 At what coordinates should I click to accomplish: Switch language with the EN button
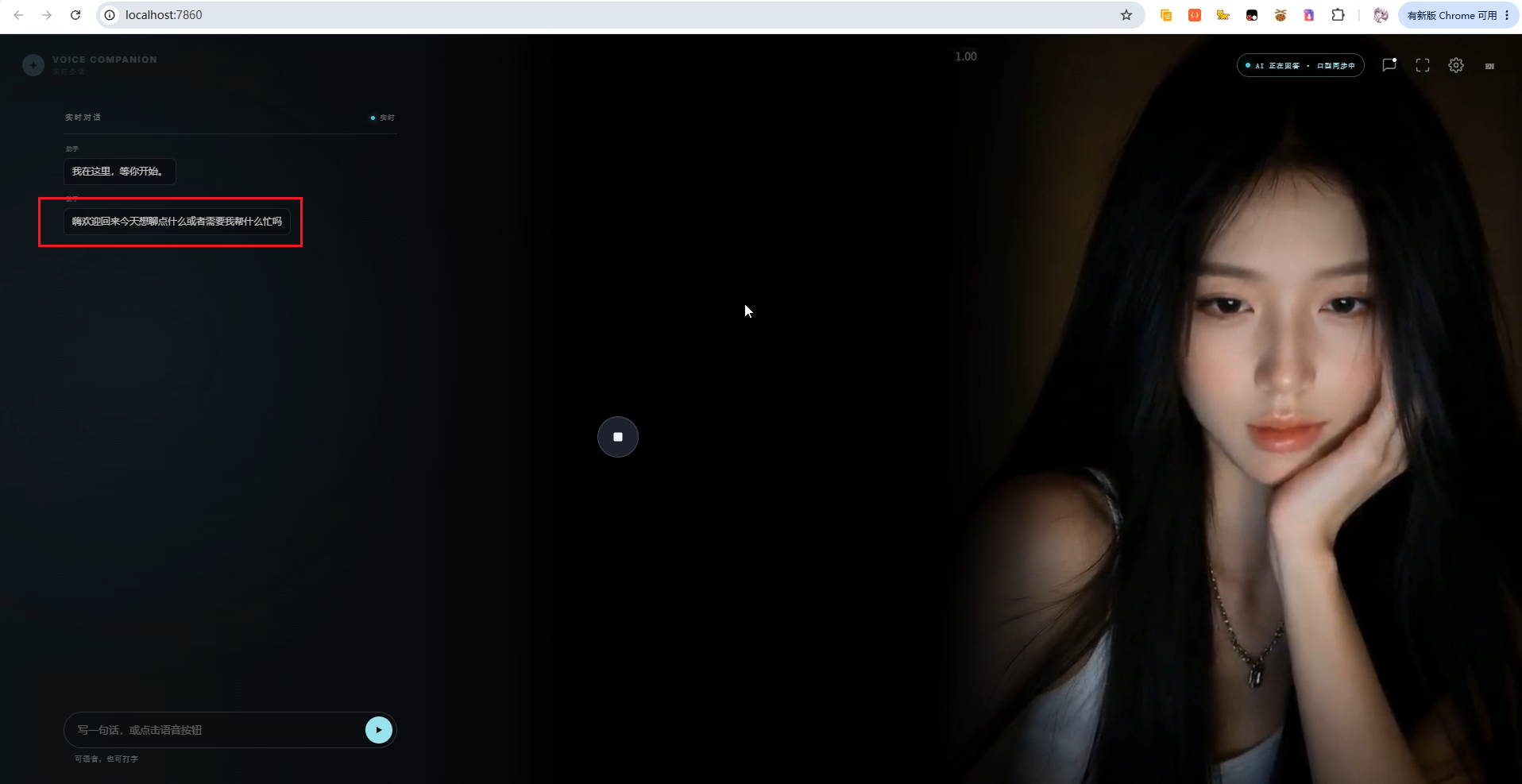[1489, 66]
